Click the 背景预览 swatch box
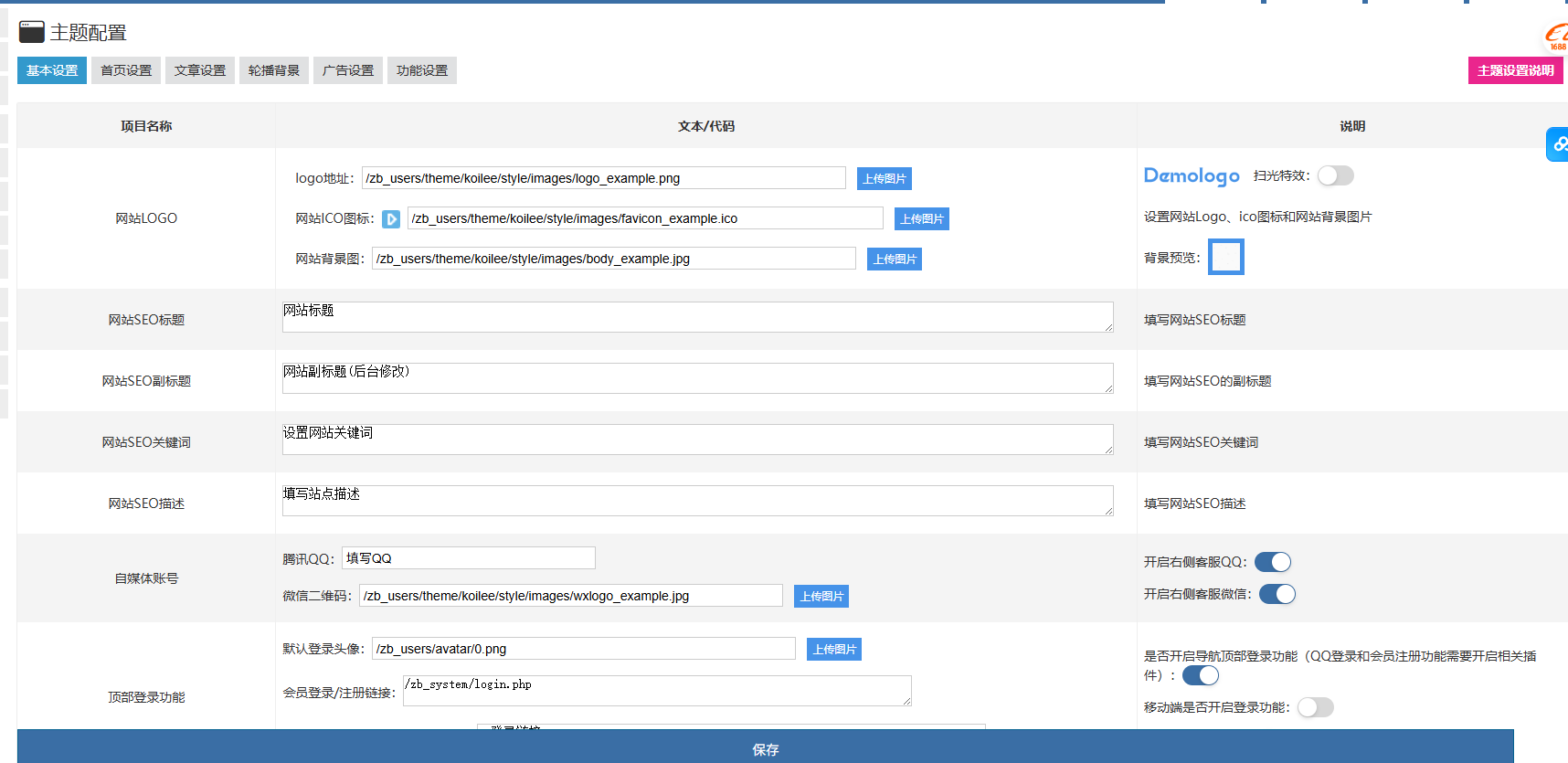 pos(1225,257)
